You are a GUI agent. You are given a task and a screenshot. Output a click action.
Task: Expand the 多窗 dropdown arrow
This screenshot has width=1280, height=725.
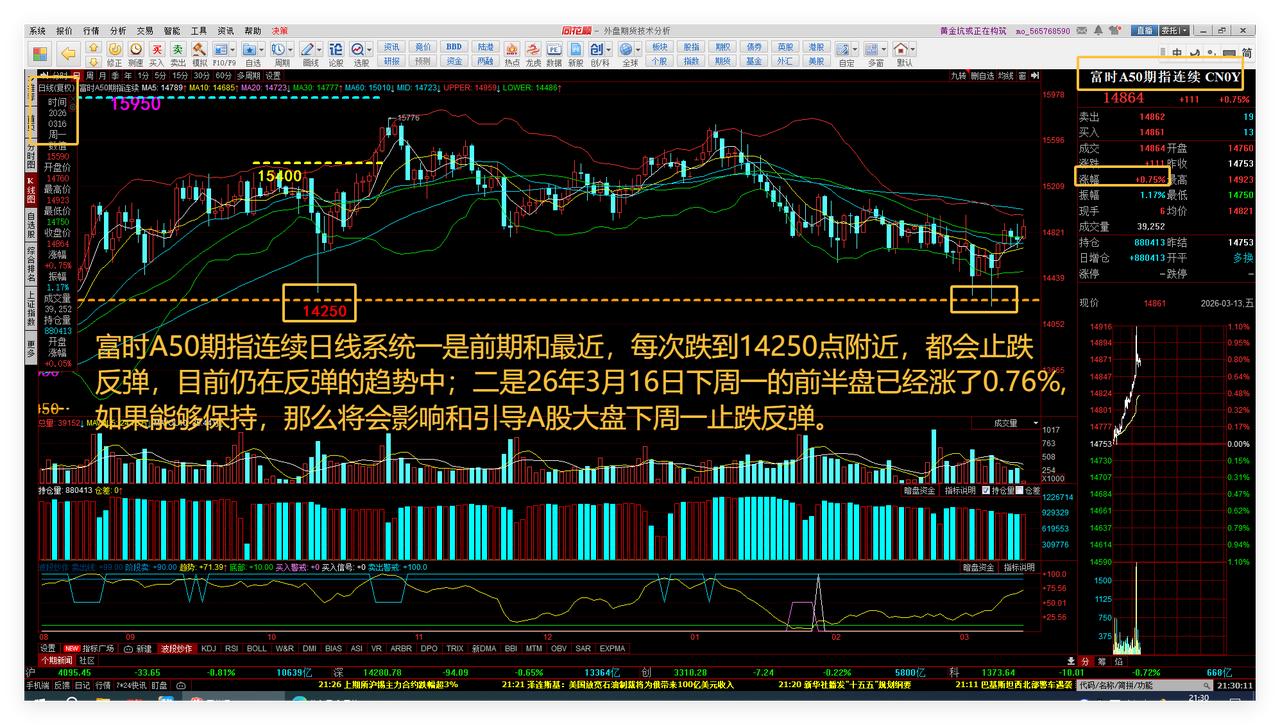point(885,49)
